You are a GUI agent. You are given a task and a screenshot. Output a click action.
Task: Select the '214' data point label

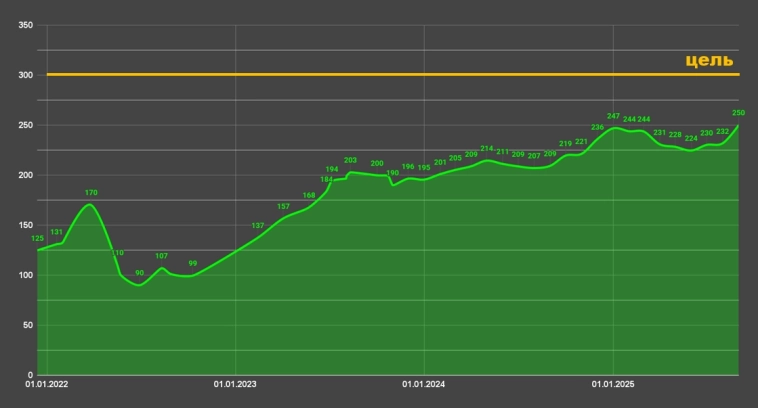(487, 148)
